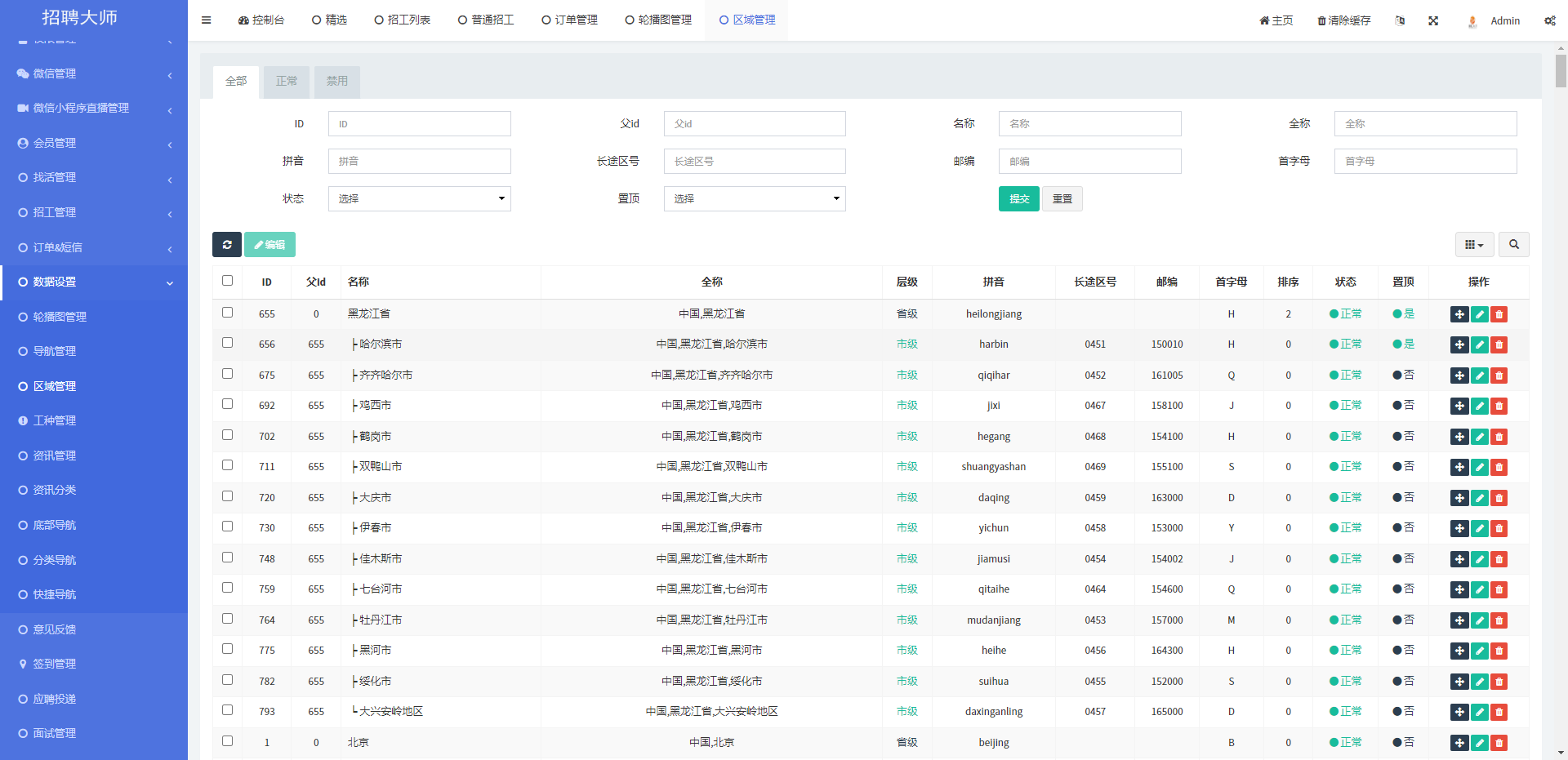Click the refresh icon button above table
Screen dimensions: 1568x760
(227, 245)
